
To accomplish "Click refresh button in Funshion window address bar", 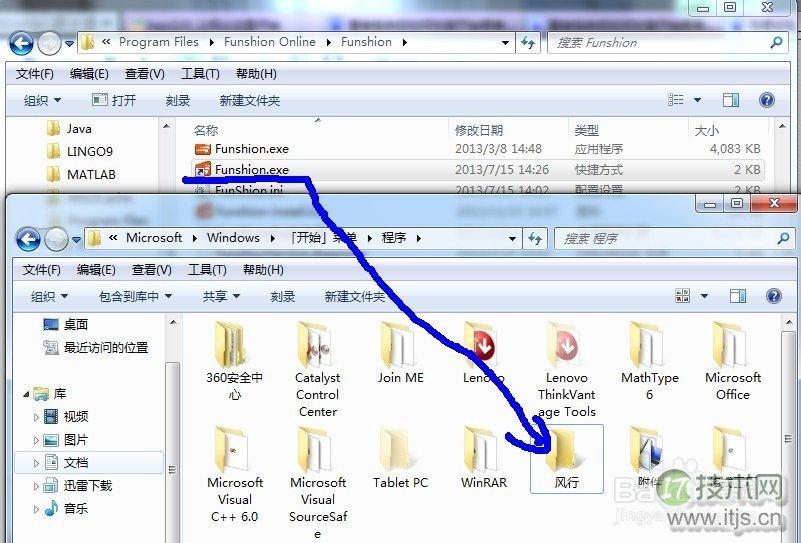I will [528, 43].
